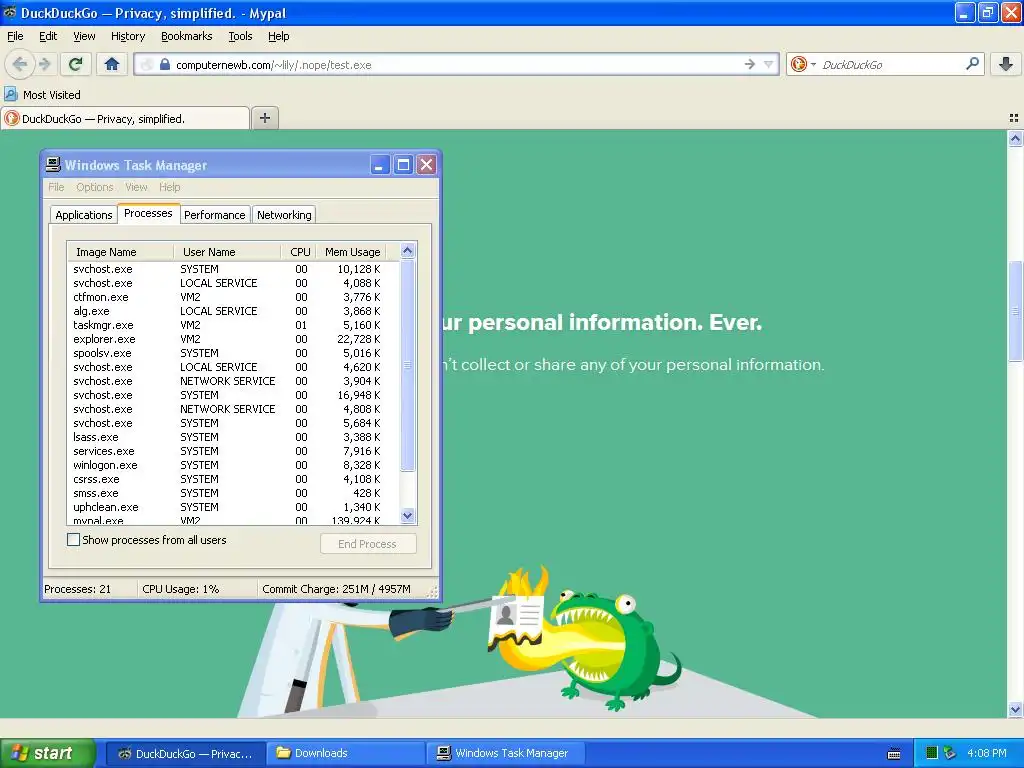Screen dimensions: 1024x768
Task: Switch to Task Manager Applications tab
Action: tap(84, 215)
